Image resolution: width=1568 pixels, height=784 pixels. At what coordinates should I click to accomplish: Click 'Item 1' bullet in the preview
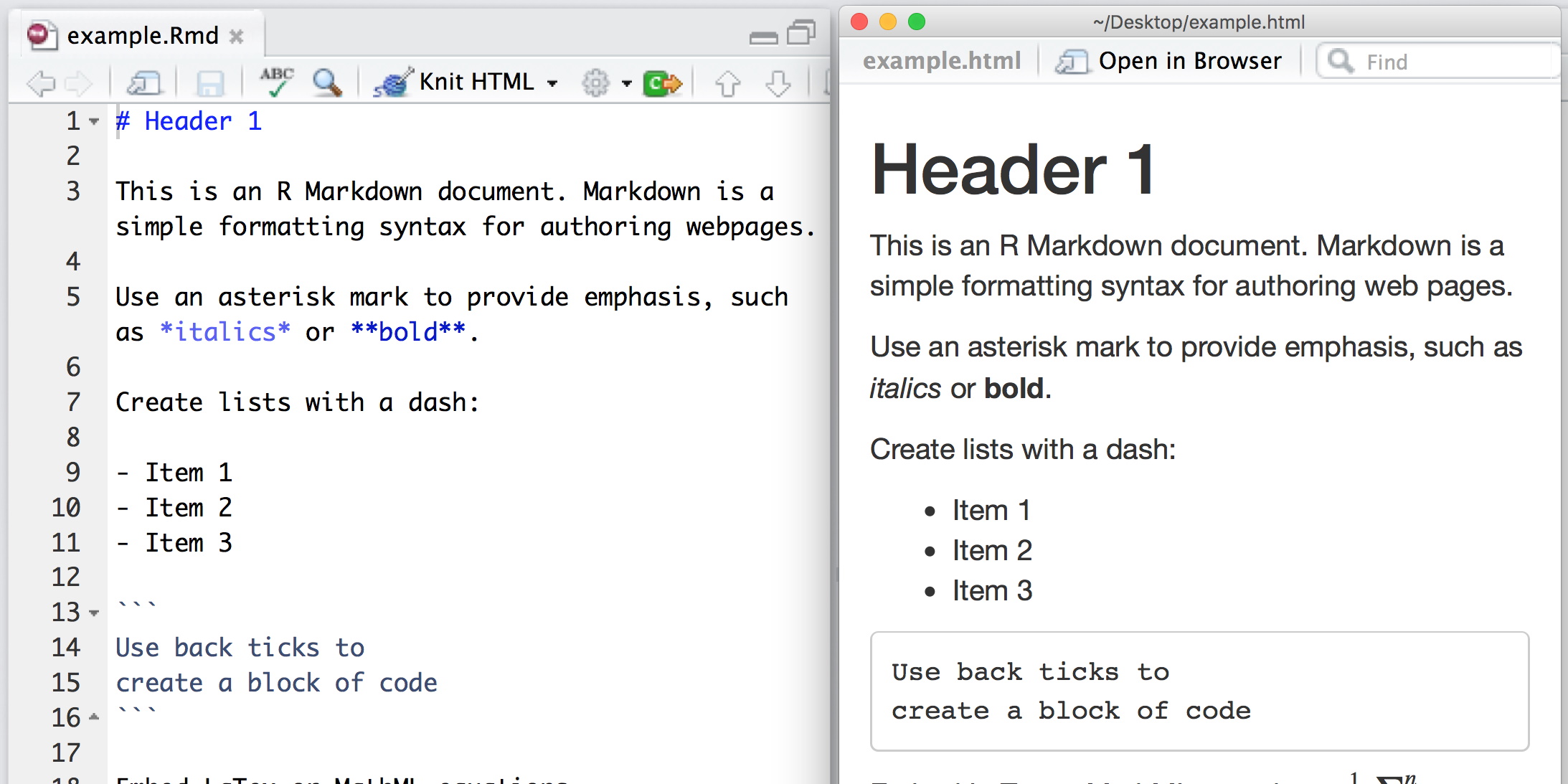pyautogui.click(x=991, y=511)
